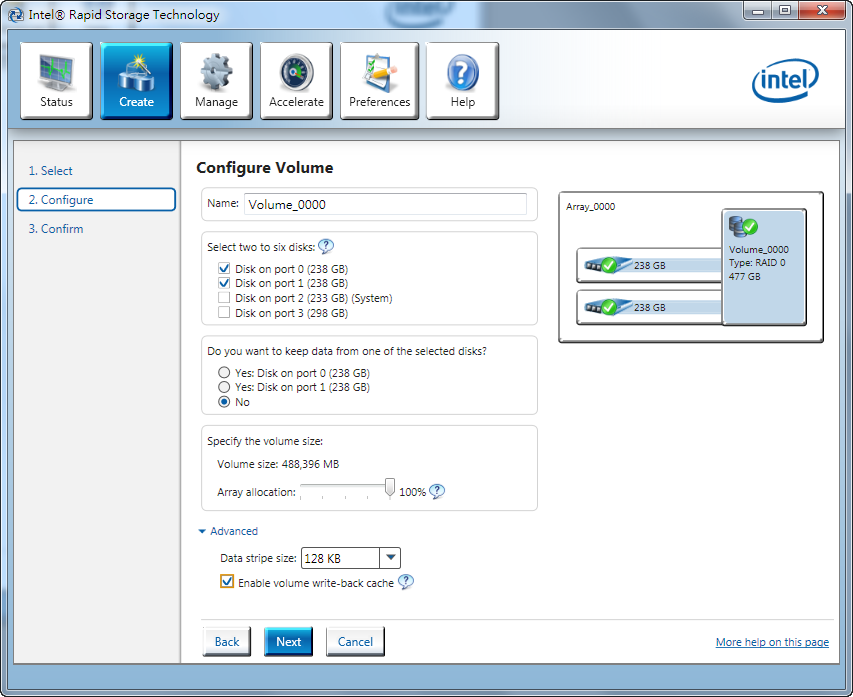Open the Data stripe size dropdown
The height and width of the screenshot is (697, 853).
click(391, 558)
